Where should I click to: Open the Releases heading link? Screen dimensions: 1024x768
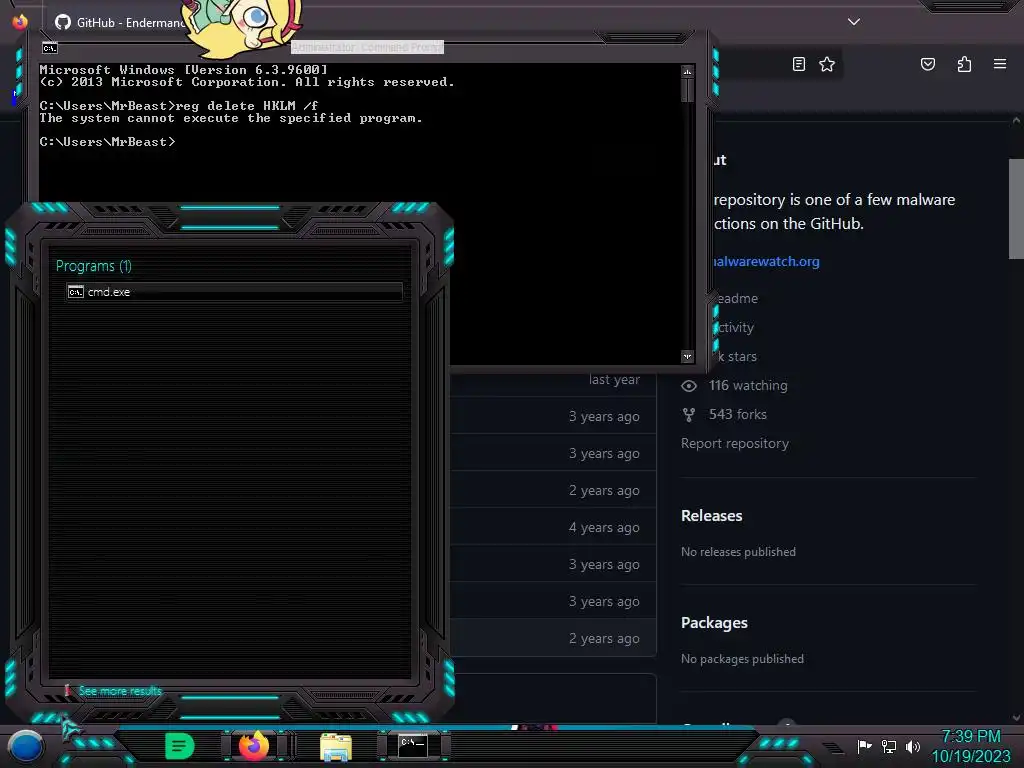click(711, 515)
